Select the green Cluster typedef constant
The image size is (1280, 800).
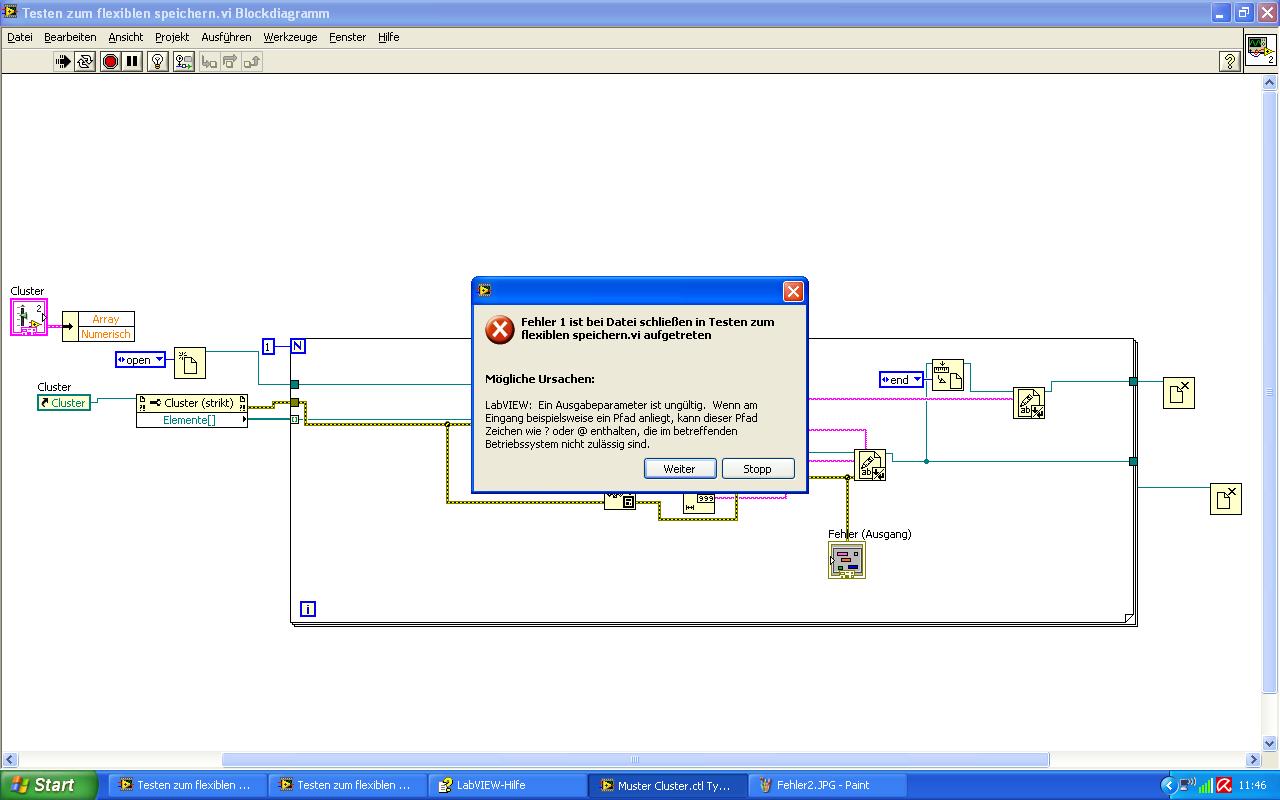tap(63, 402)
